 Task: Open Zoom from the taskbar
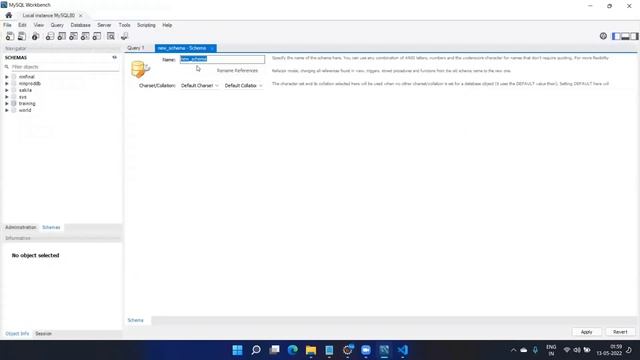[x=366, y=350]
